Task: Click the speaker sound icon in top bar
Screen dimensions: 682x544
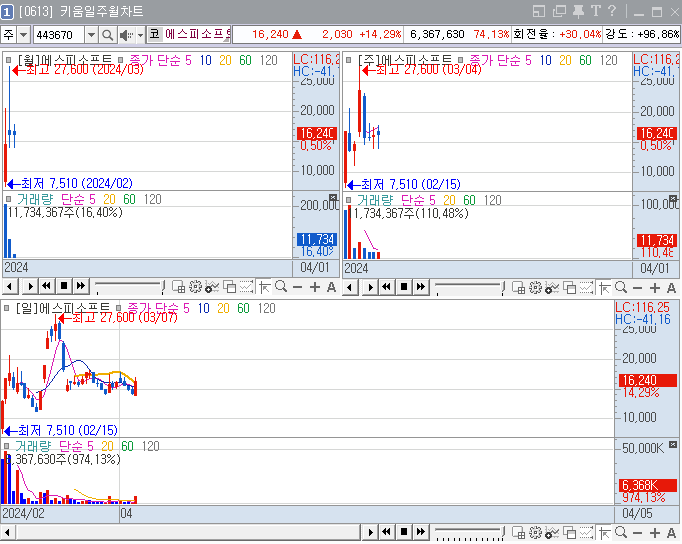Action: click(127, 35)
